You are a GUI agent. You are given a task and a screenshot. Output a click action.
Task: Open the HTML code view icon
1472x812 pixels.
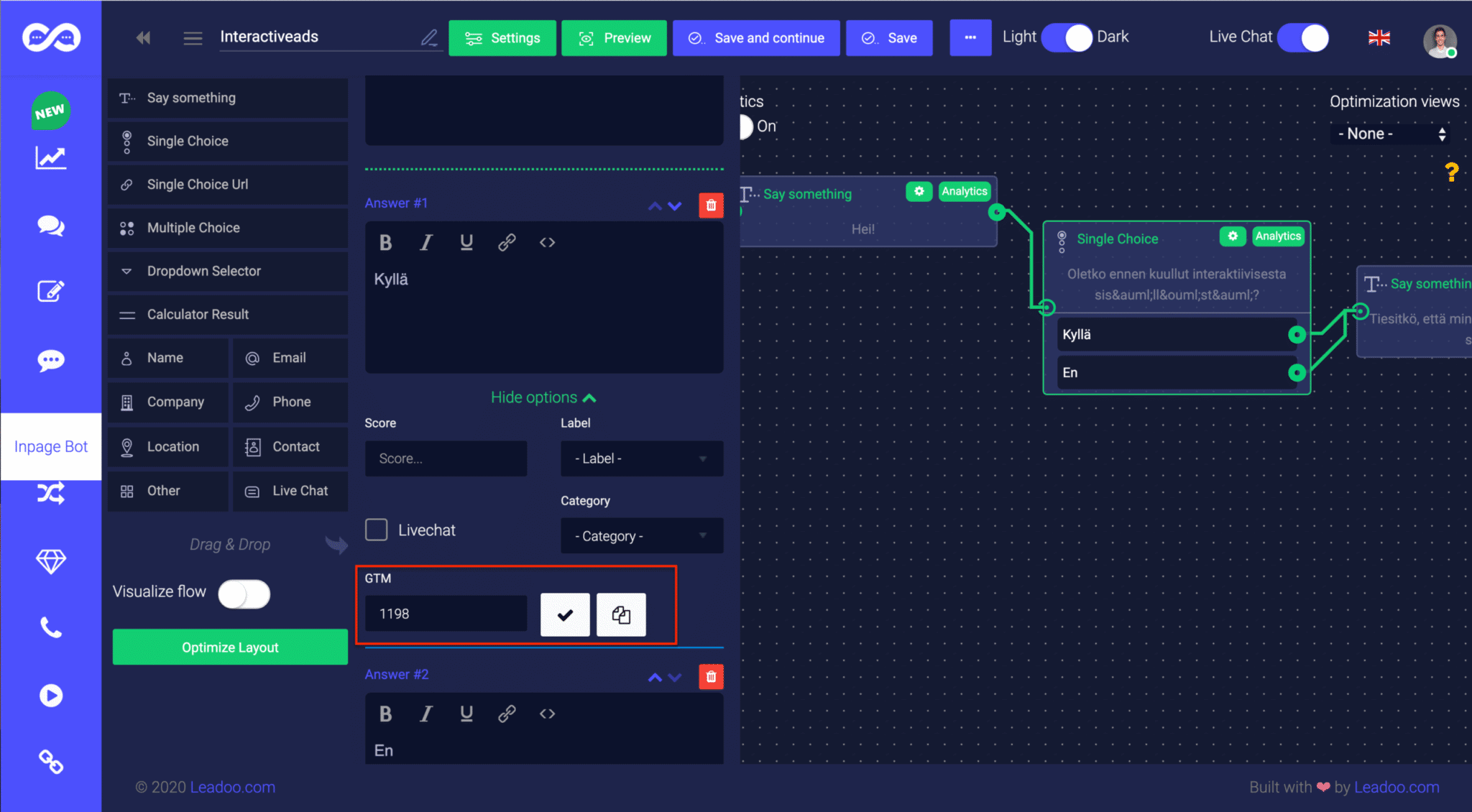click(x=547, y=242)
